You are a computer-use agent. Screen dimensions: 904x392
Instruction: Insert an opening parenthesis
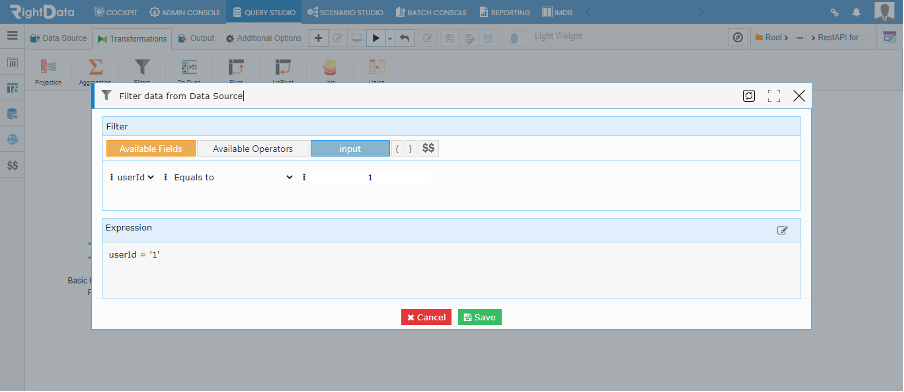[x=398, y=149]
